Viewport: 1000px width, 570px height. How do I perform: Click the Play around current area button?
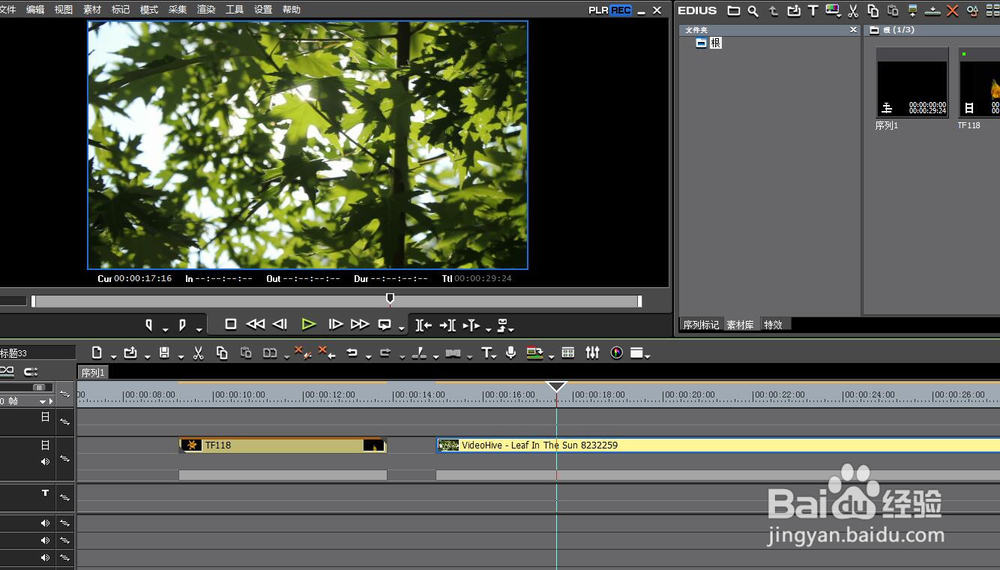(x=471, y=325)
